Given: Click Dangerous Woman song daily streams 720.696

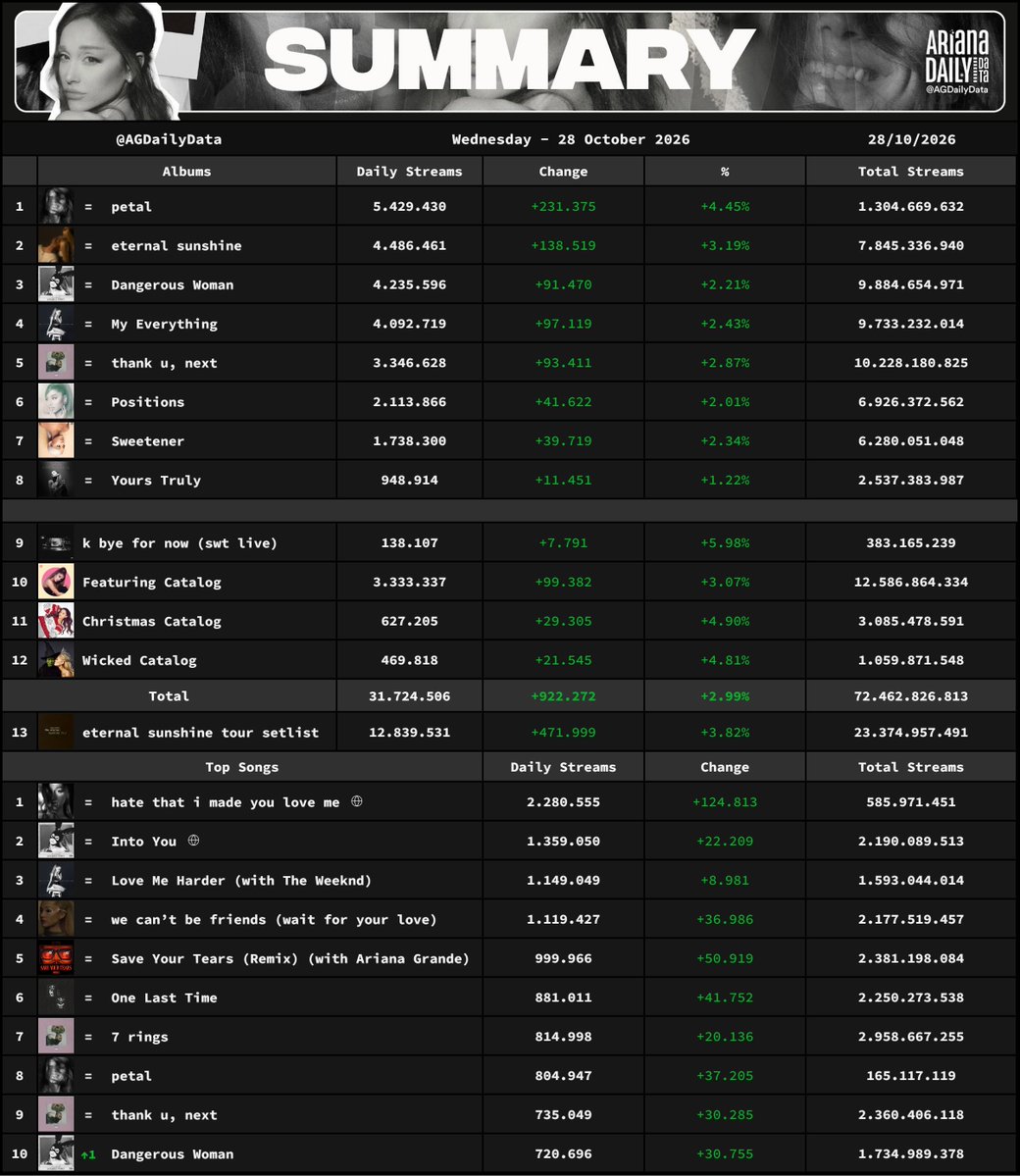Looking at the screenshot, I should [x=563, y=1153].
